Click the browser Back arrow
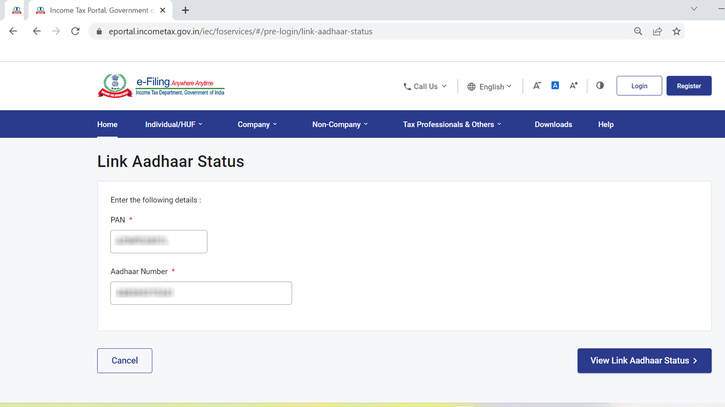725x407 pixels. (37, 31)
